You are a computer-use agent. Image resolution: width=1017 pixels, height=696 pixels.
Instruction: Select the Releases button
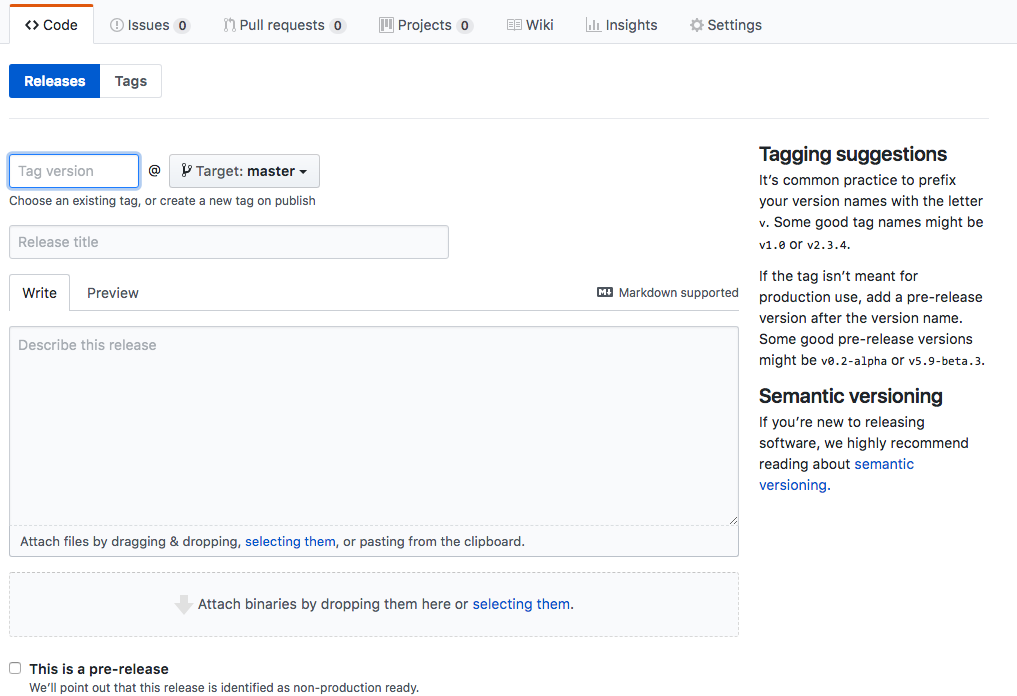coord(54,81)
